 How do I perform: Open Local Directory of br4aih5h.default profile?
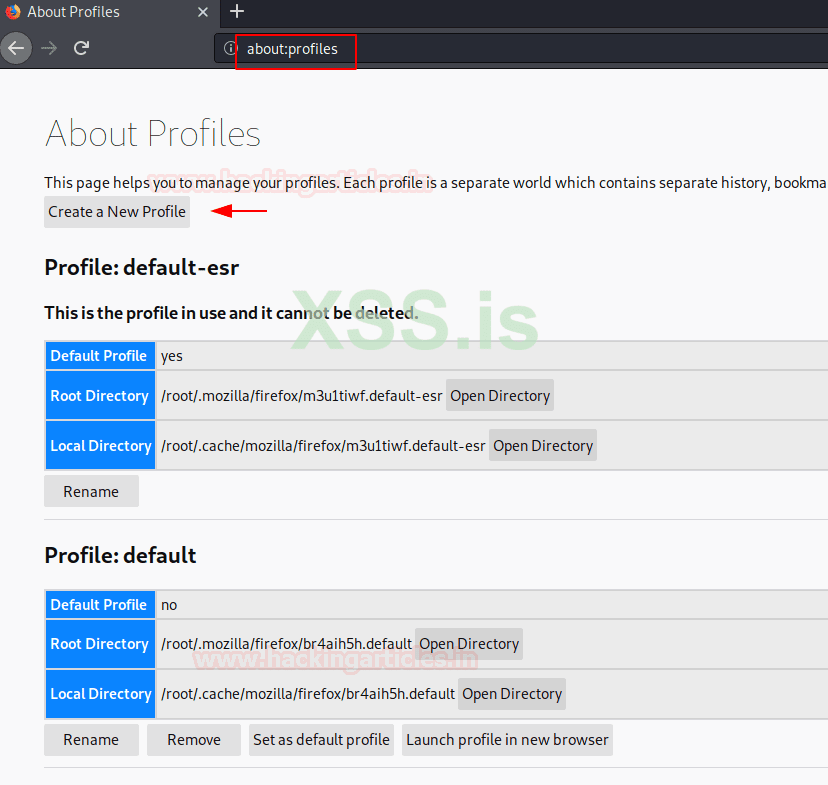pos(512,694)
